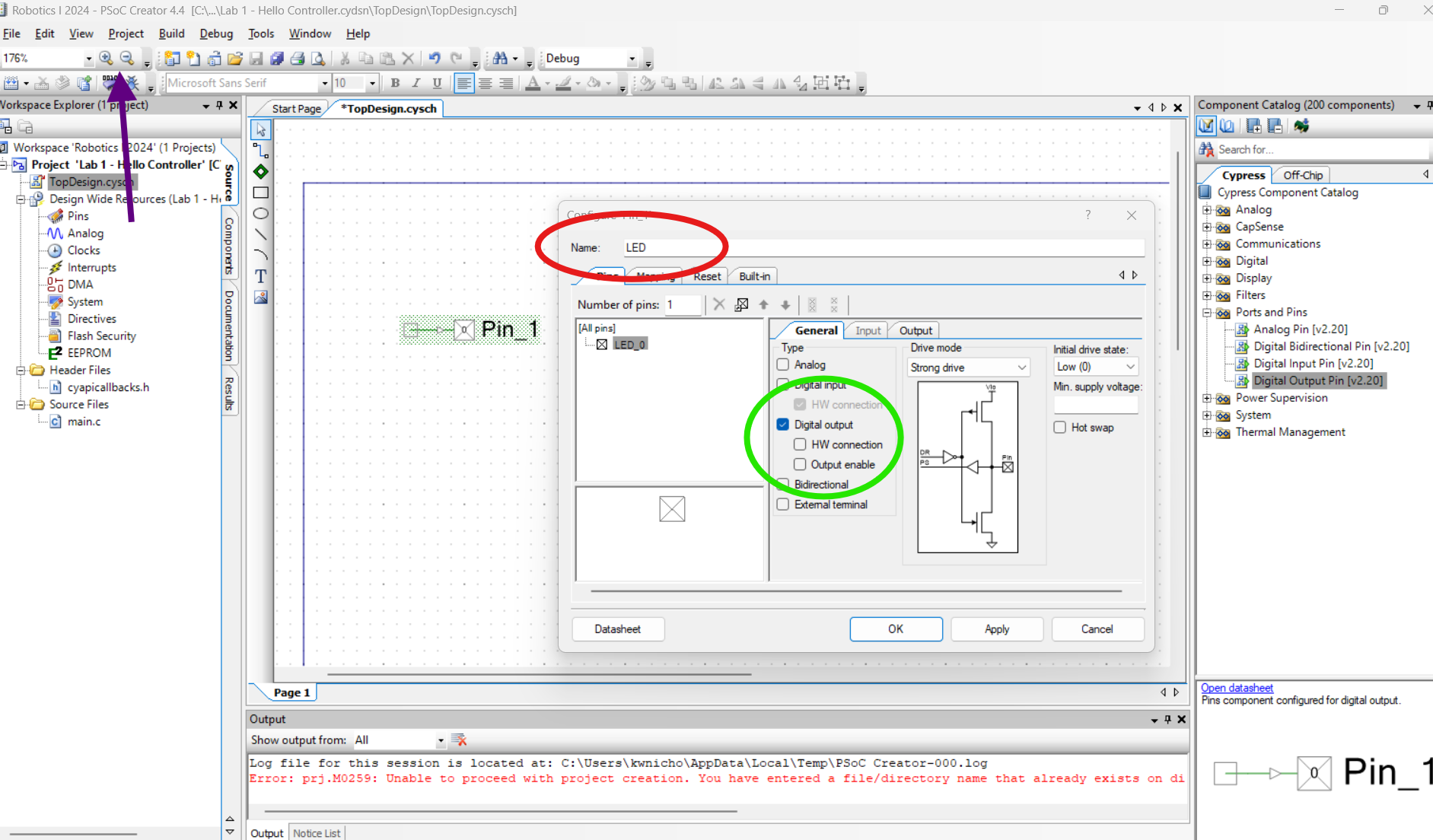Switch to the Input tab
Viewport: 1433px width, 840px height.
(868, 330)
